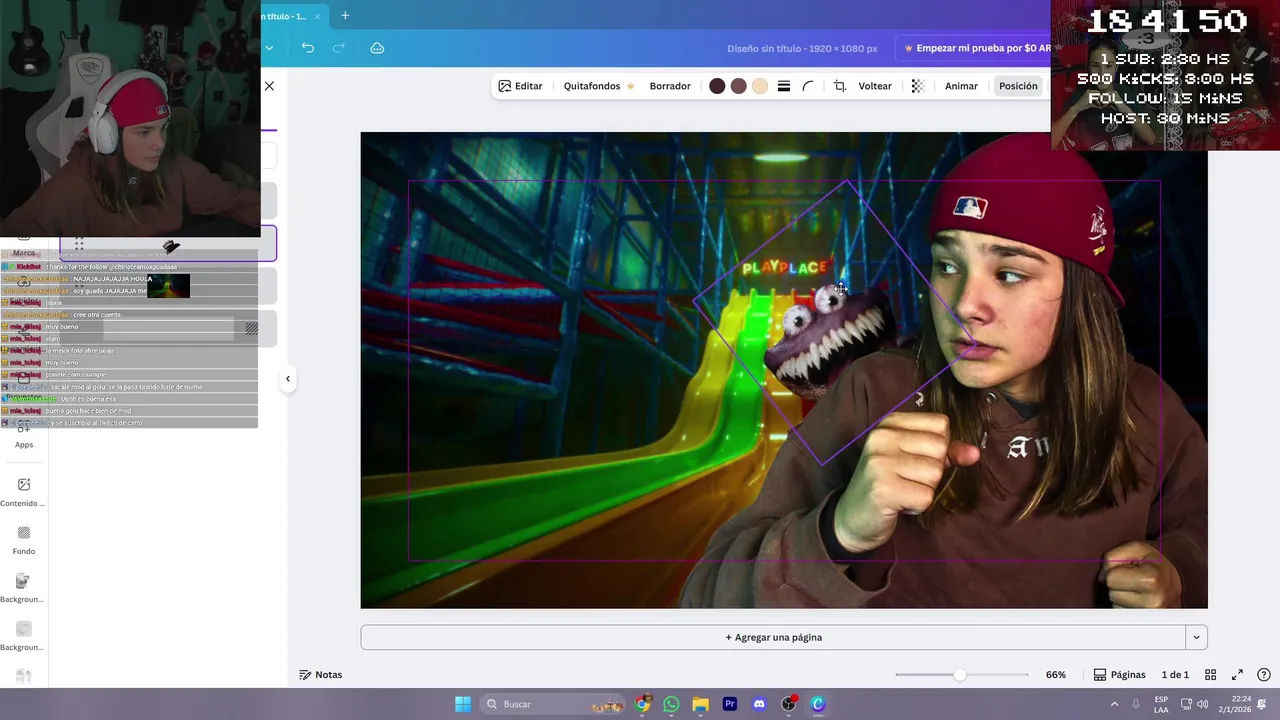Open Chrome from the taskbar
1280x720 pixels.
point(643,704)
